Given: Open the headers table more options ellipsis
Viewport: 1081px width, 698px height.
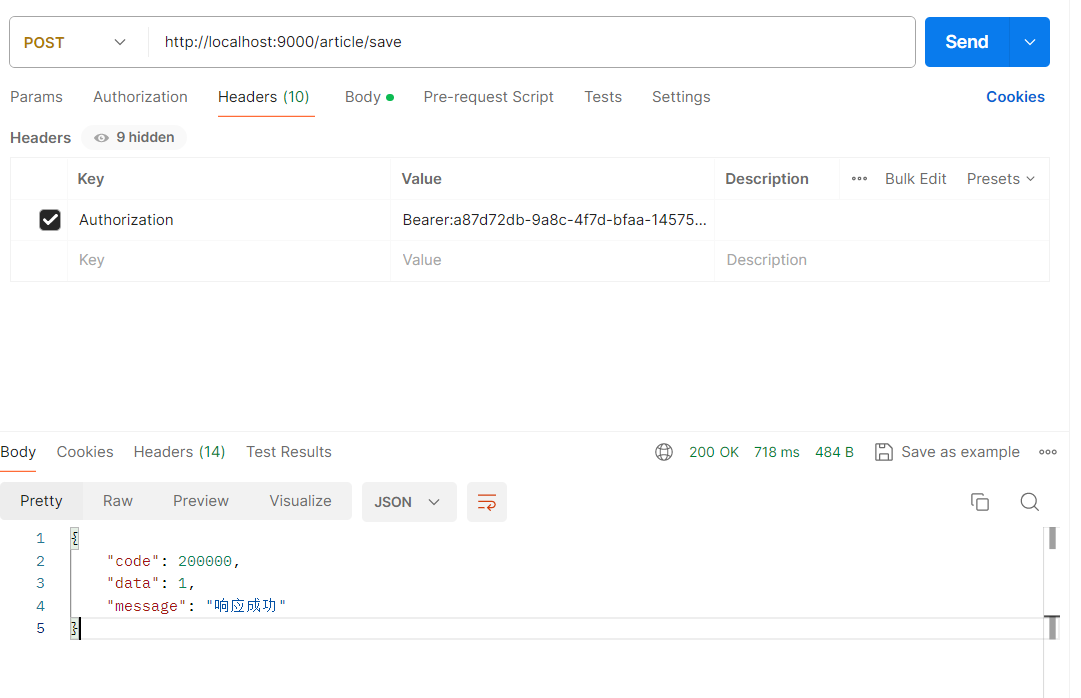Looking at the screenshot, I should (859, 179).
